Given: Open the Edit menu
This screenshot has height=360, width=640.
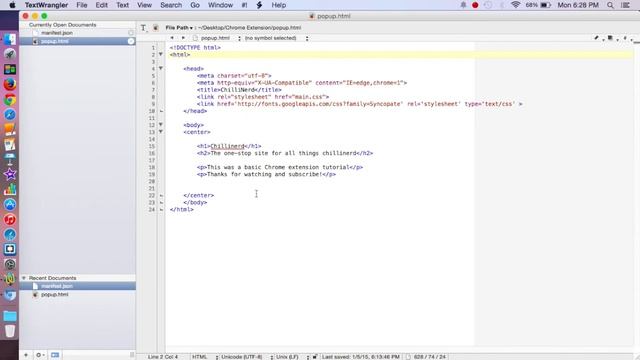Looking at the screenshot, I should (x=101, y=5).
